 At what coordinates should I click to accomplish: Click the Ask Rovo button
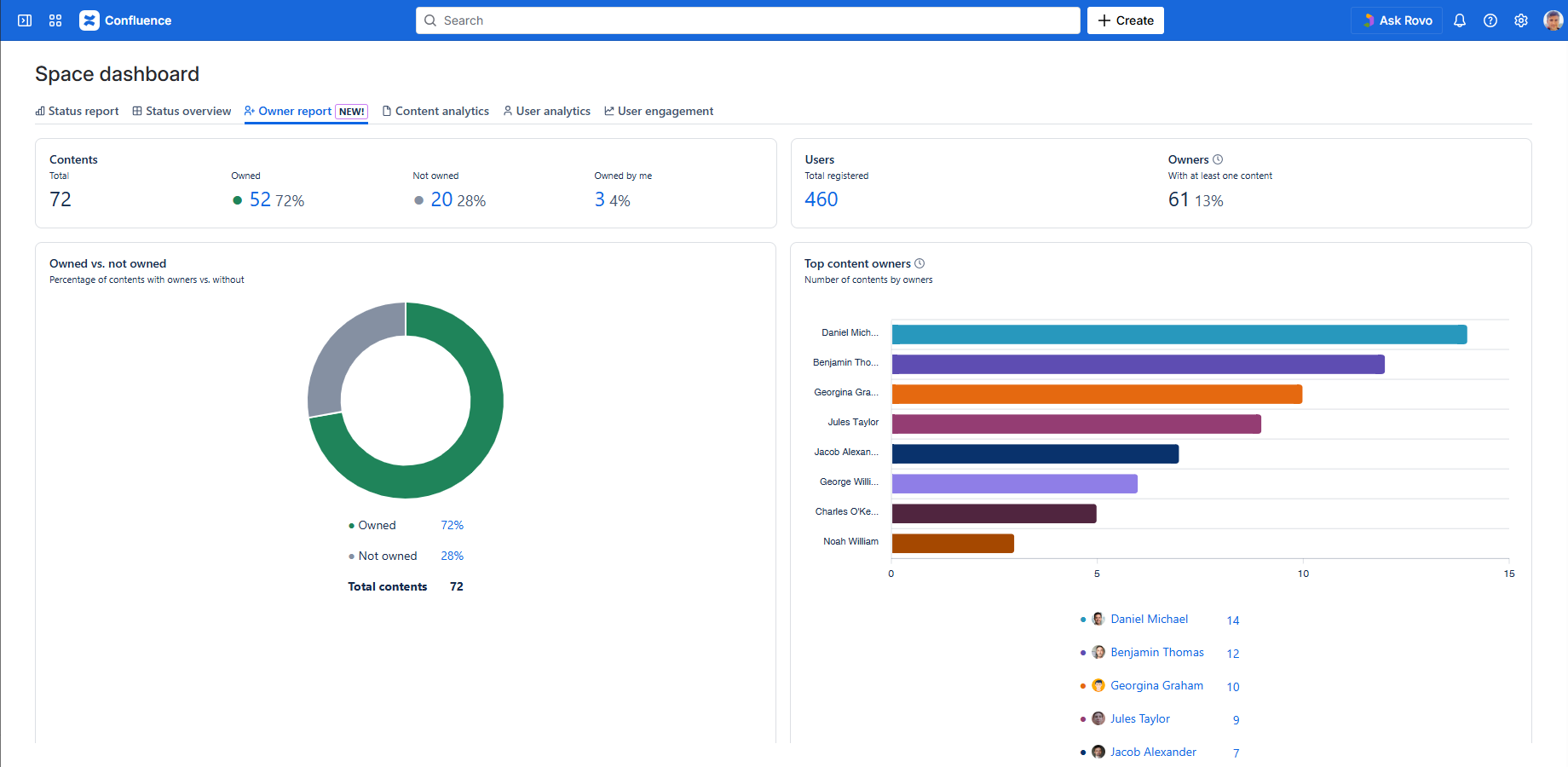pos(1396,20)
